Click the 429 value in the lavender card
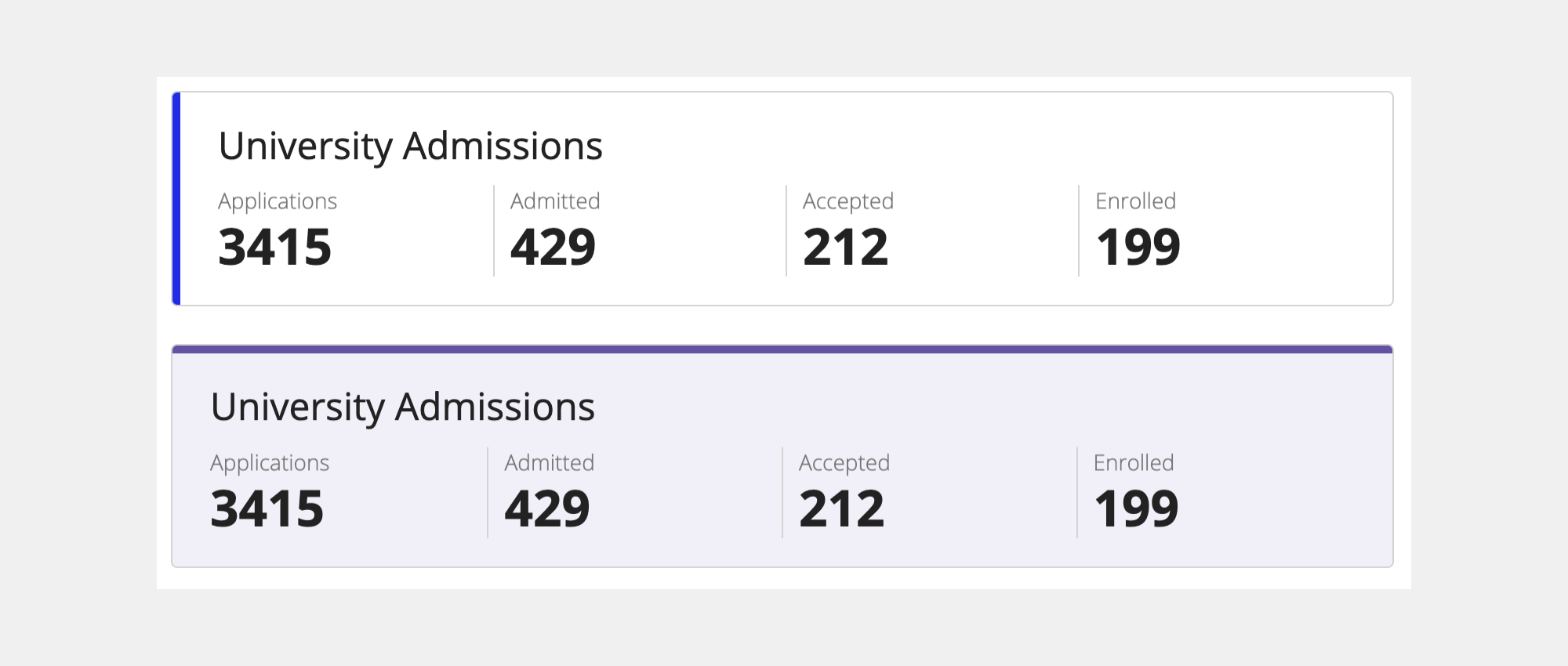 click(546, 509)
